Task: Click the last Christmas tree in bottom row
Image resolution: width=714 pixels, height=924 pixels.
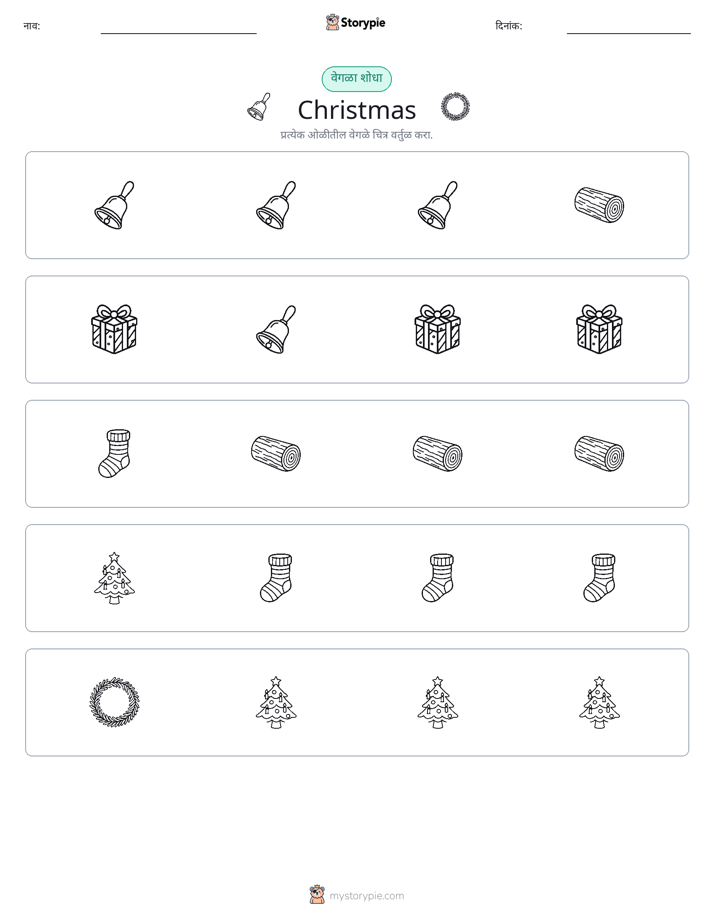Action: 599,702
